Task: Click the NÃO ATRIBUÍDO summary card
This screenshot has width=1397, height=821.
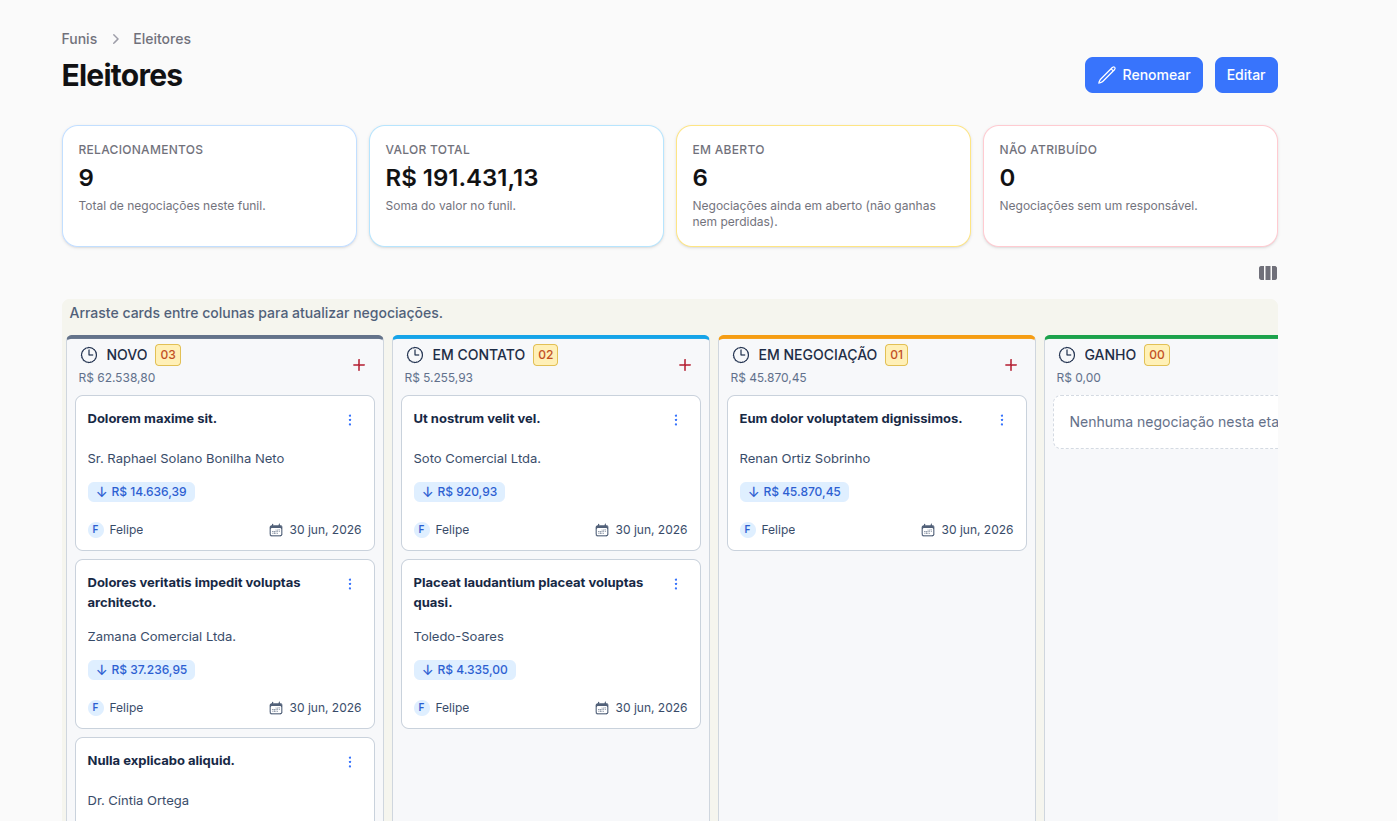Action: click(x=1130, y=186)
